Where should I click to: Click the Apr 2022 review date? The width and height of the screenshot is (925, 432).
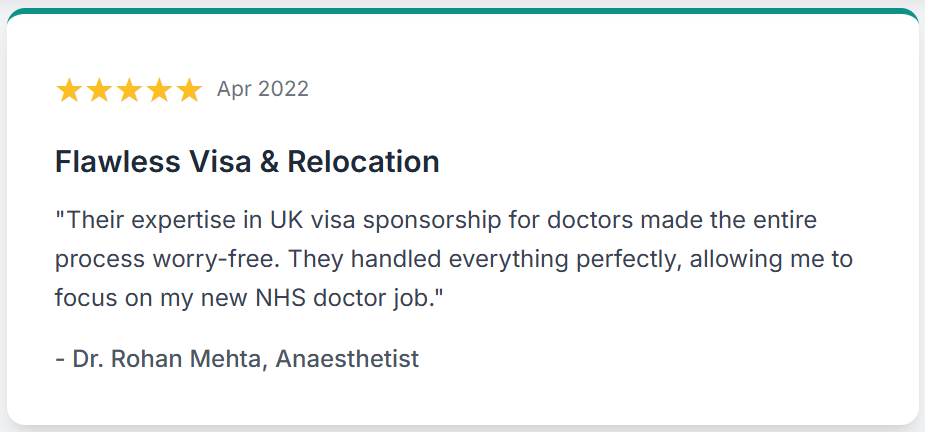[x=263, y=89]
